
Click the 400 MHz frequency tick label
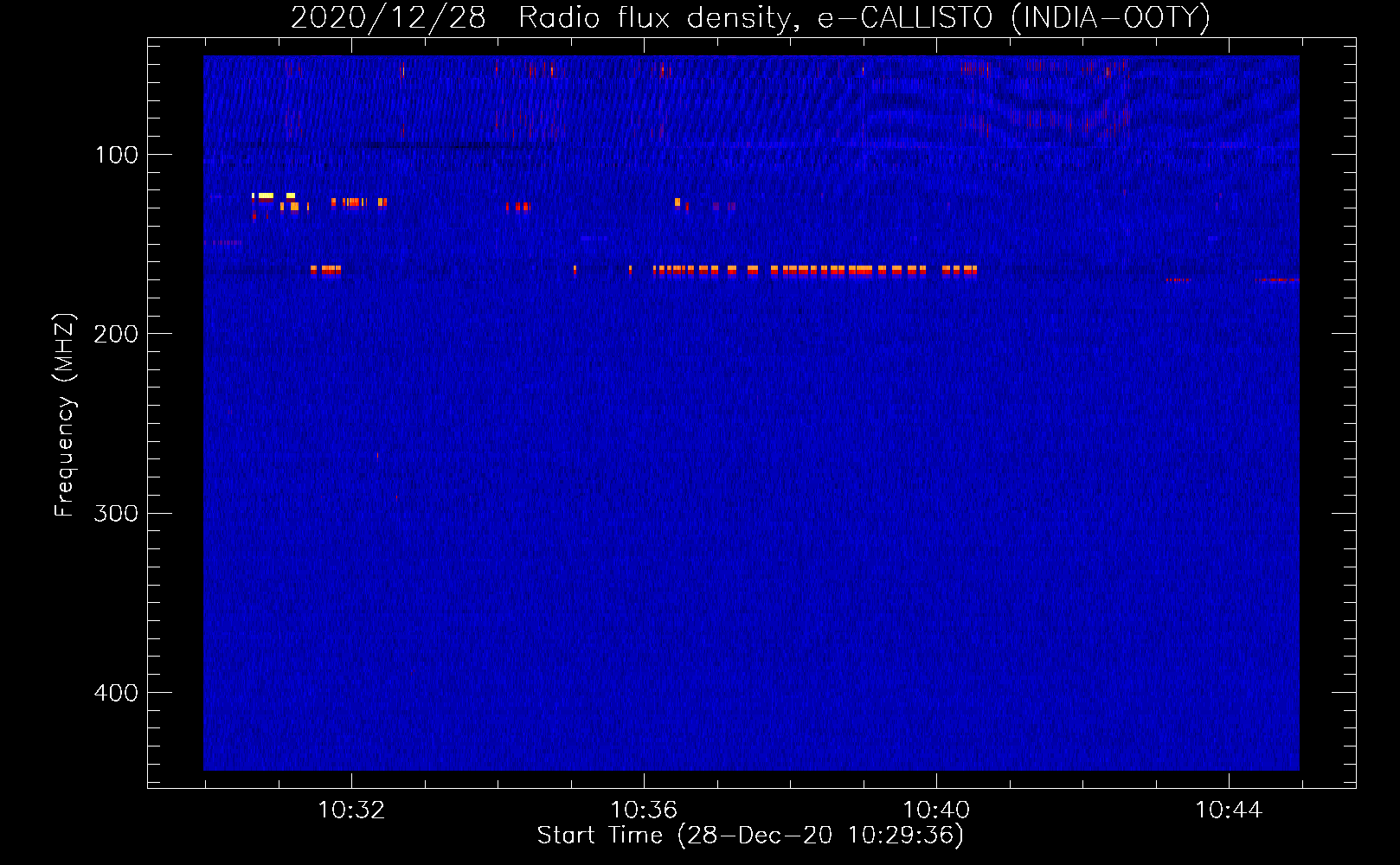click(x=117, y=693)
